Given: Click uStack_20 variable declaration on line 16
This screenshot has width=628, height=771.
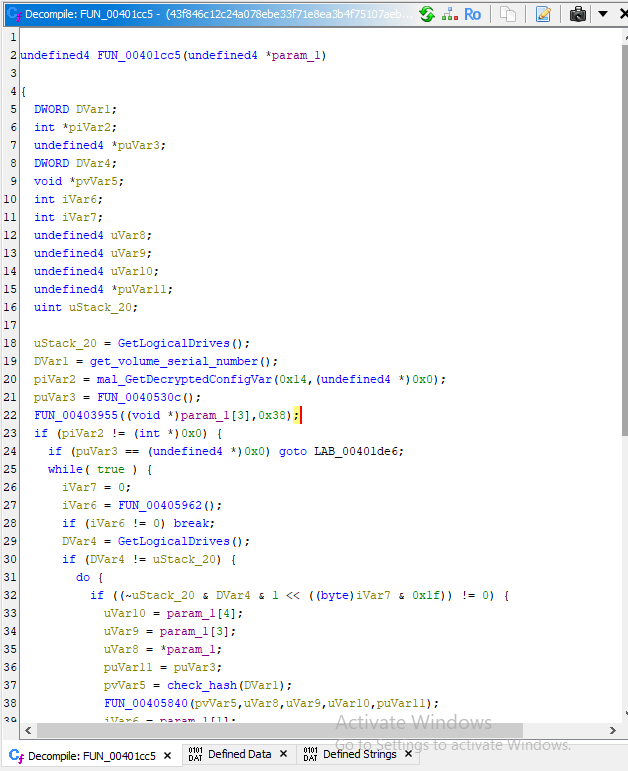Looking at the screenshot, I should pos(100,307).
